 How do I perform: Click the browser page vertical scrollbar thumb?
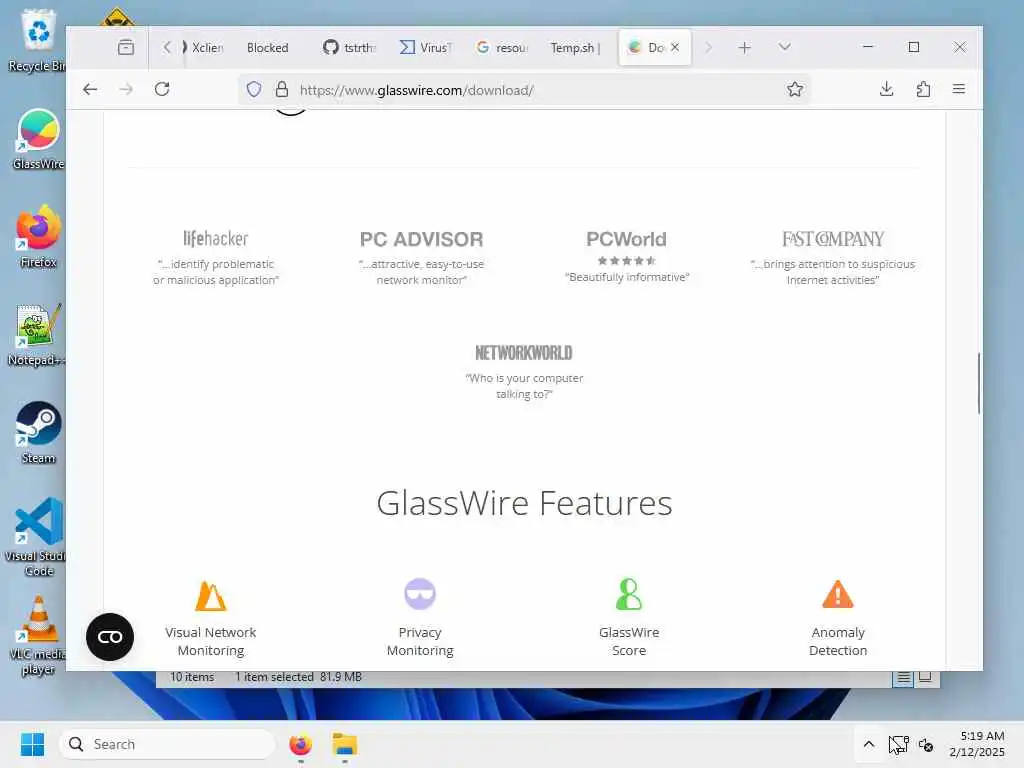pyautogui.click(x=979, y=383)
